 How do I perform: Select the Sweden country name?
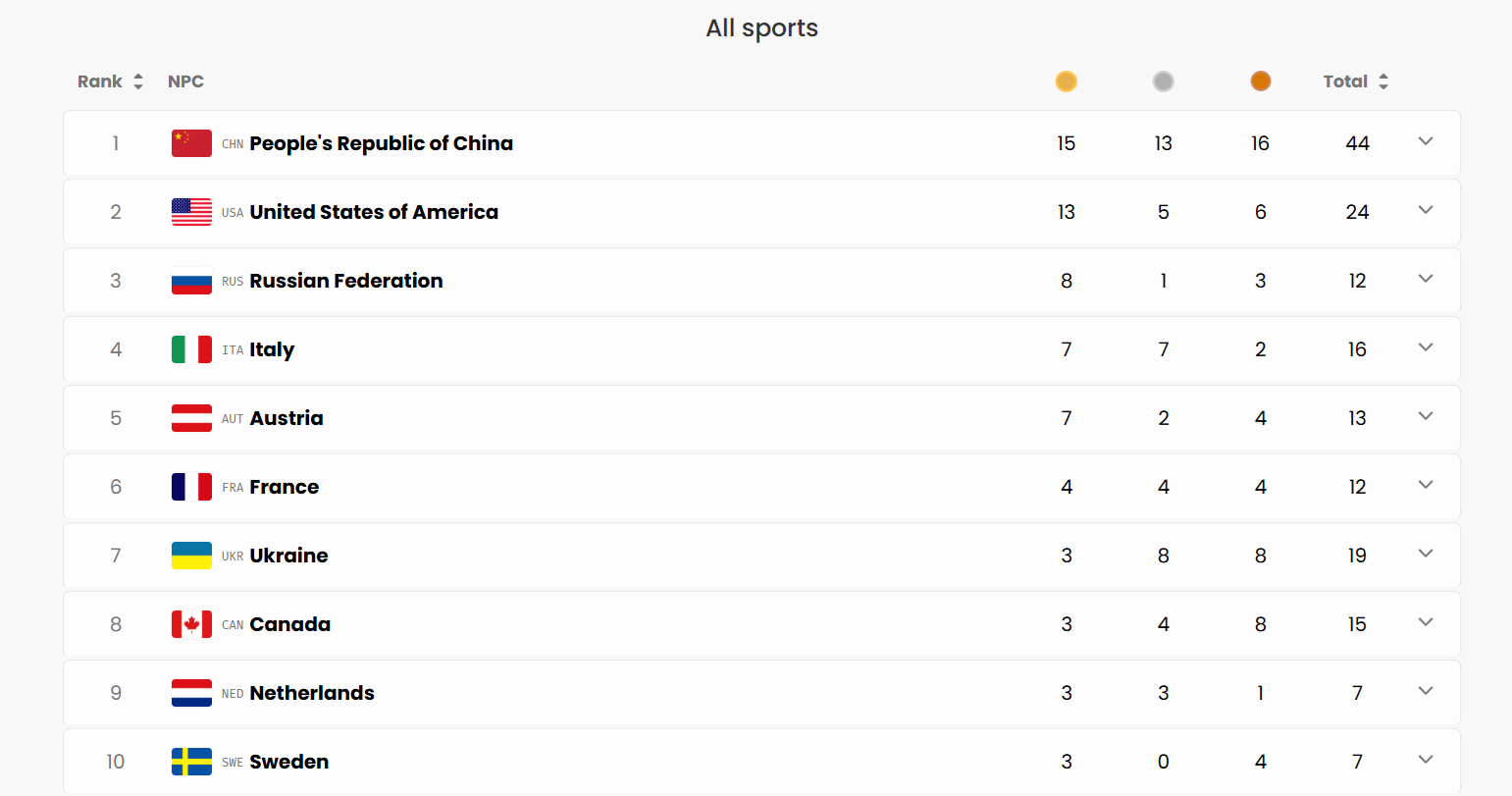point(289,762)
